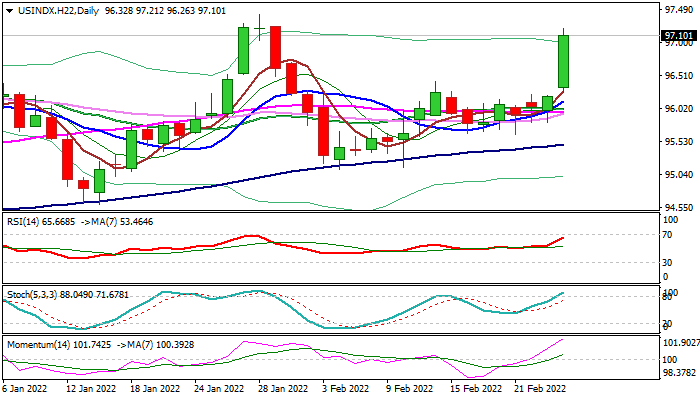Click the 9 Feb 2022 date label
The image size is (700, 400).
click(409, 389)
